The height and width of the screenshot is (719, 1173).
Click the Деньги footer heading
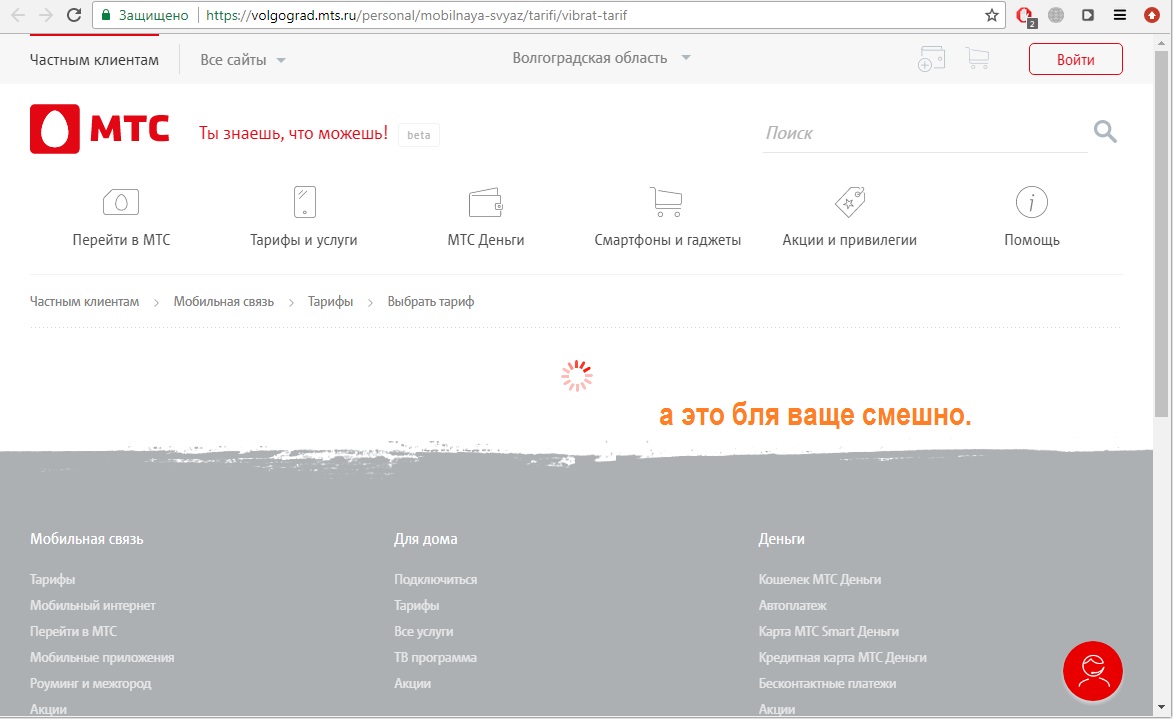coord(782,539)
